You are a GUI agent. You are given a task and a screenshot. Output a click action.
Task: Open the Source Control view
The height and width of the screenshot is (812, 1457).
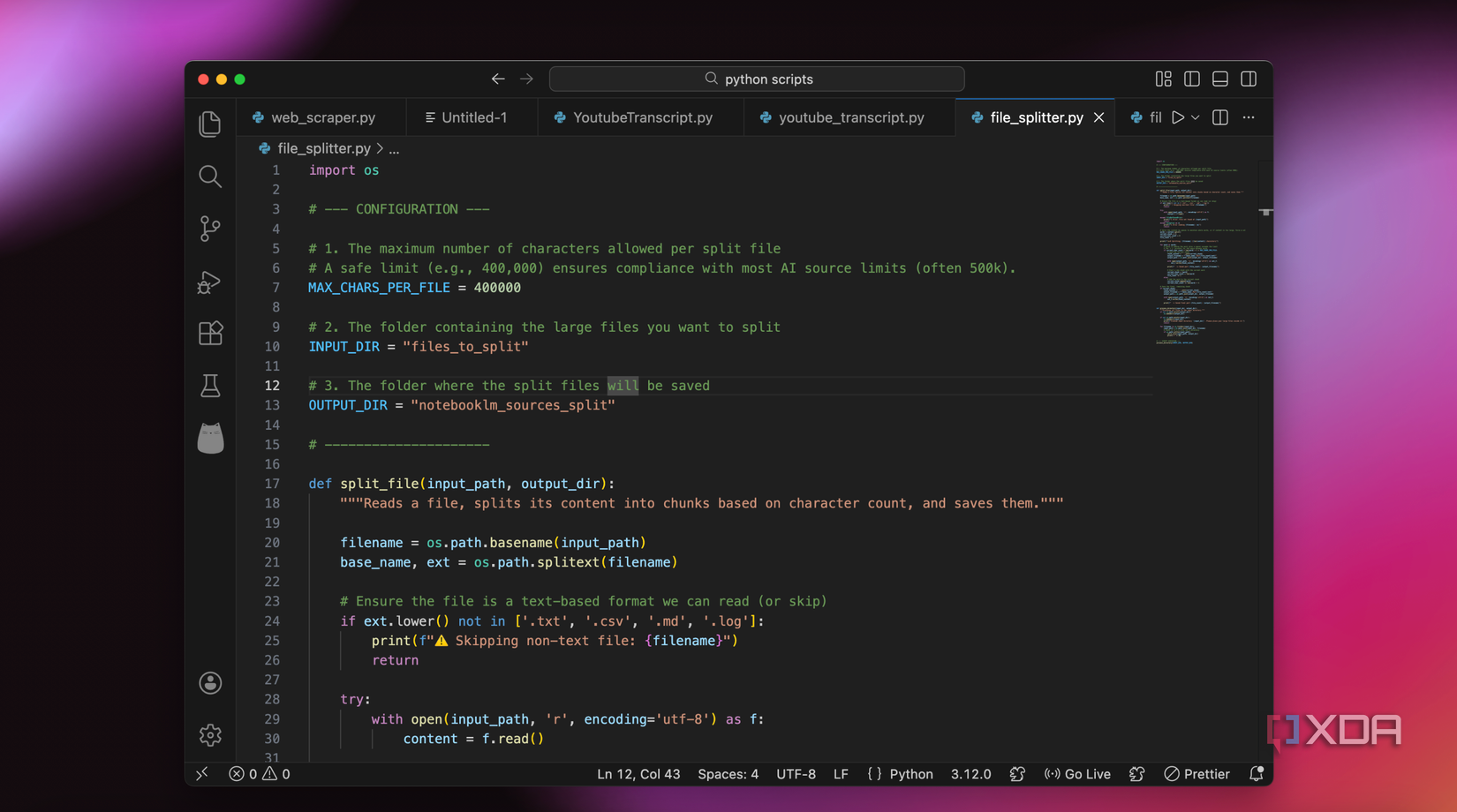(210, 229)
